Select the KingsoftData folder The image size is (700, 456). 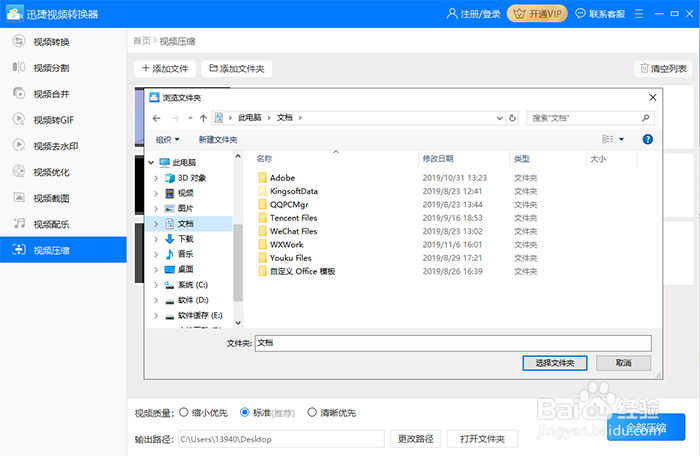294,191
